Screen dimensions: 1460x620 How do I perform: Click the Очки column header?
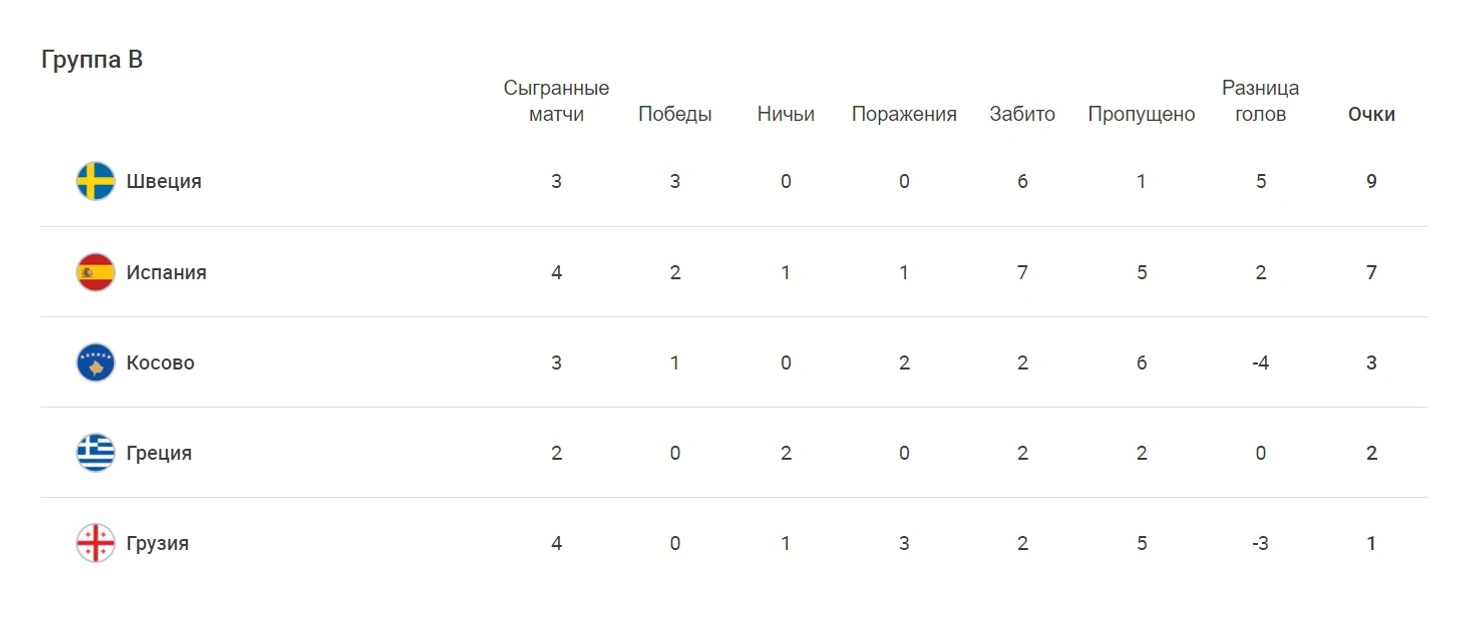[1371, 114]
